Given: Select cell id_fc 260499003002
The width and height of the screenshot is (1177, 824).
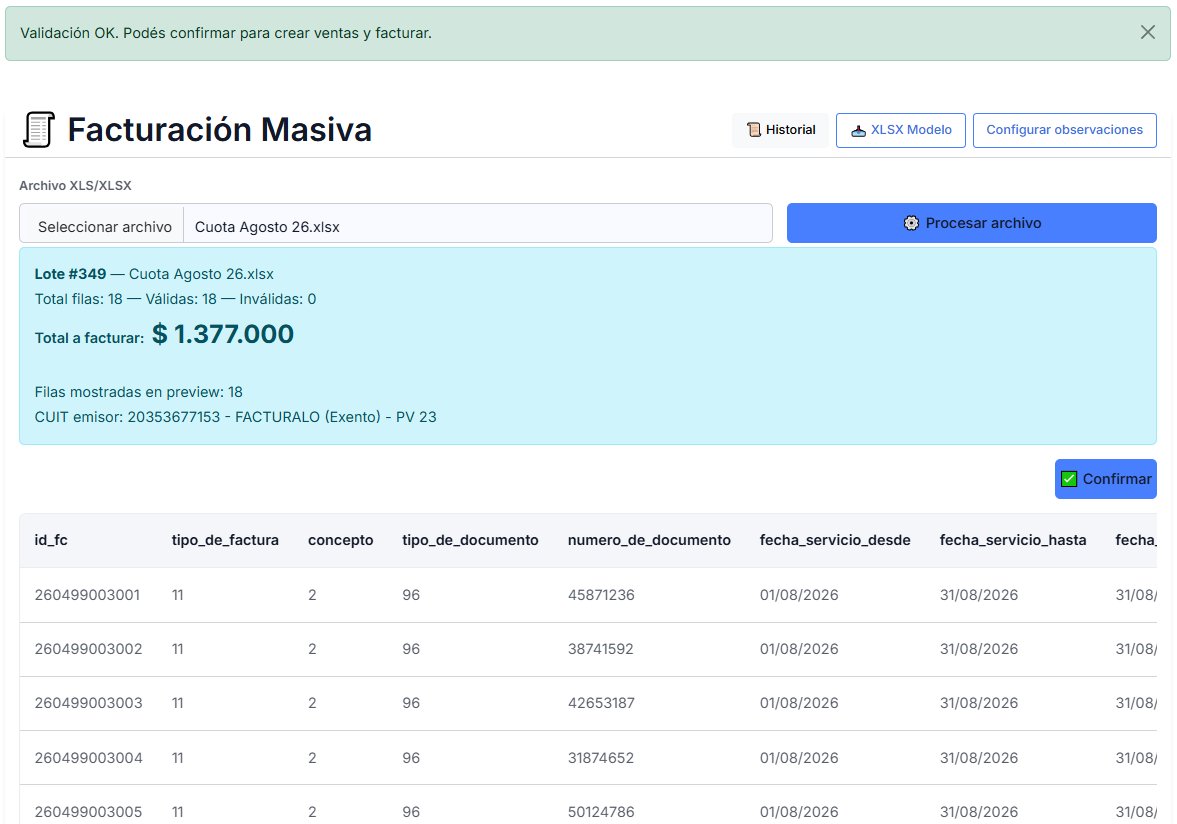Looking at the screenshot, I should (x=89, y=649).
